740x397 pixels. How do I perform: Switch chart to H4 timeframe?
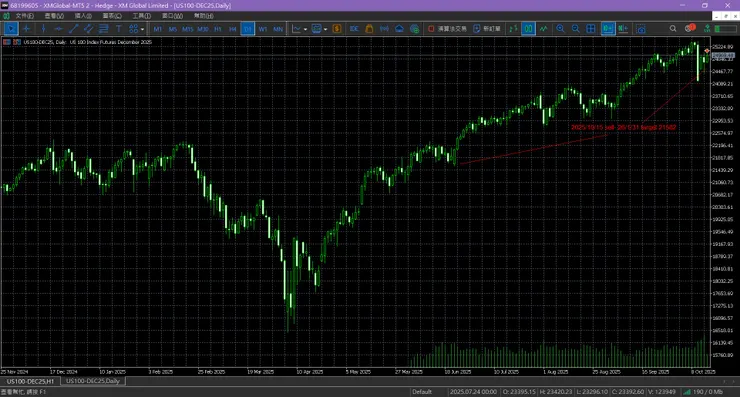233,29
